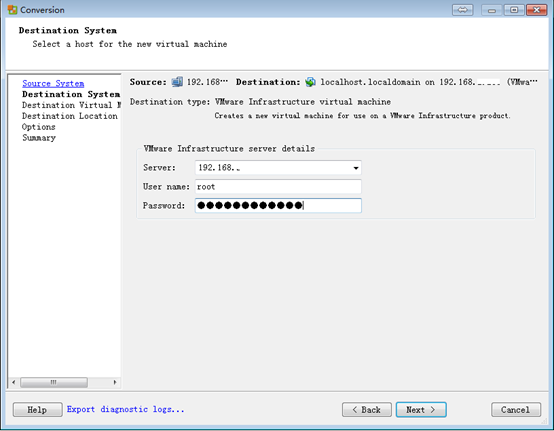Viewport: 554px width, 431px height.
Task: Open Export diagnostic logs link
Action: 125,409
